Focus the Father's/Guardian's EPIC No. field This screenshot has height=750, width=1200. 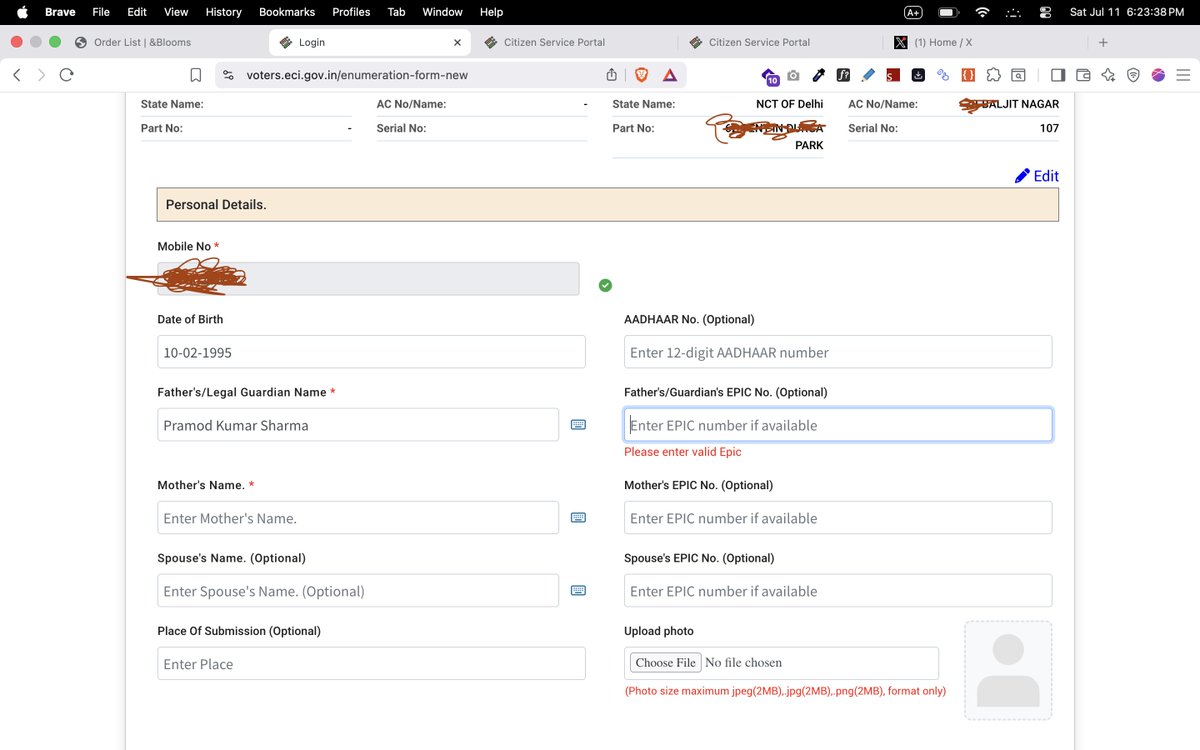[838, 425]
